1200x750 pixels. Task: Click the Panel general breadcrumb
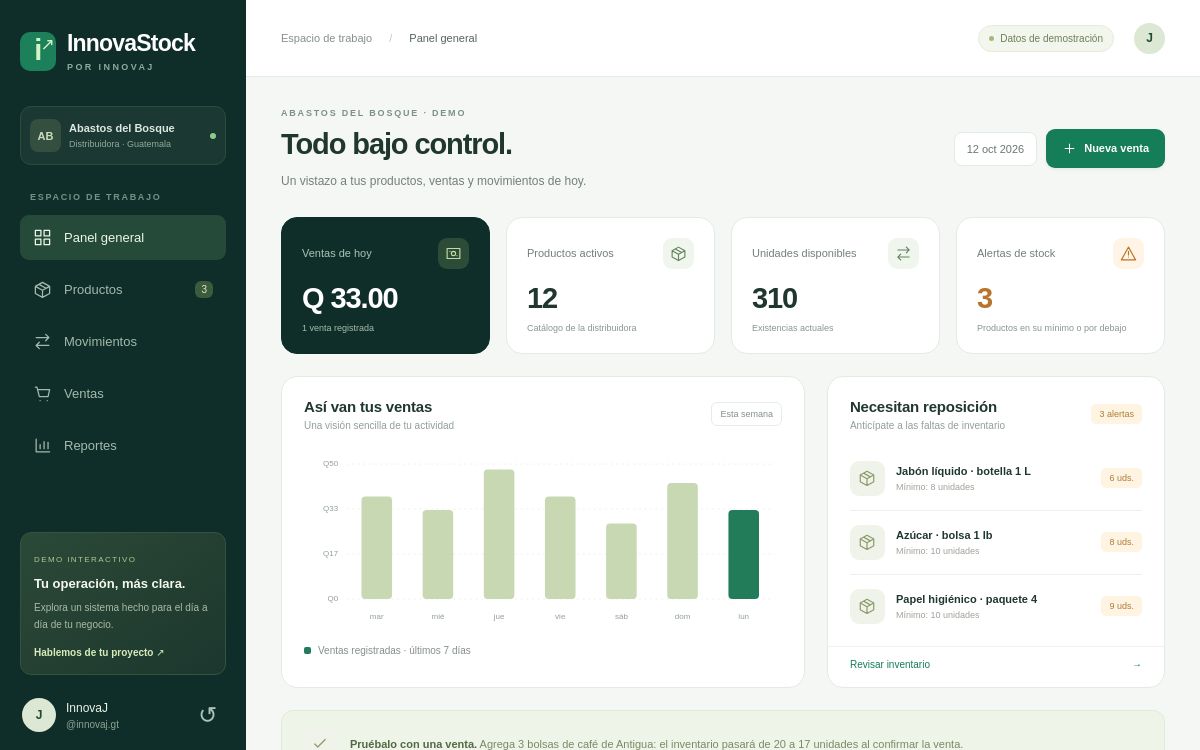(x=443, y=38)
